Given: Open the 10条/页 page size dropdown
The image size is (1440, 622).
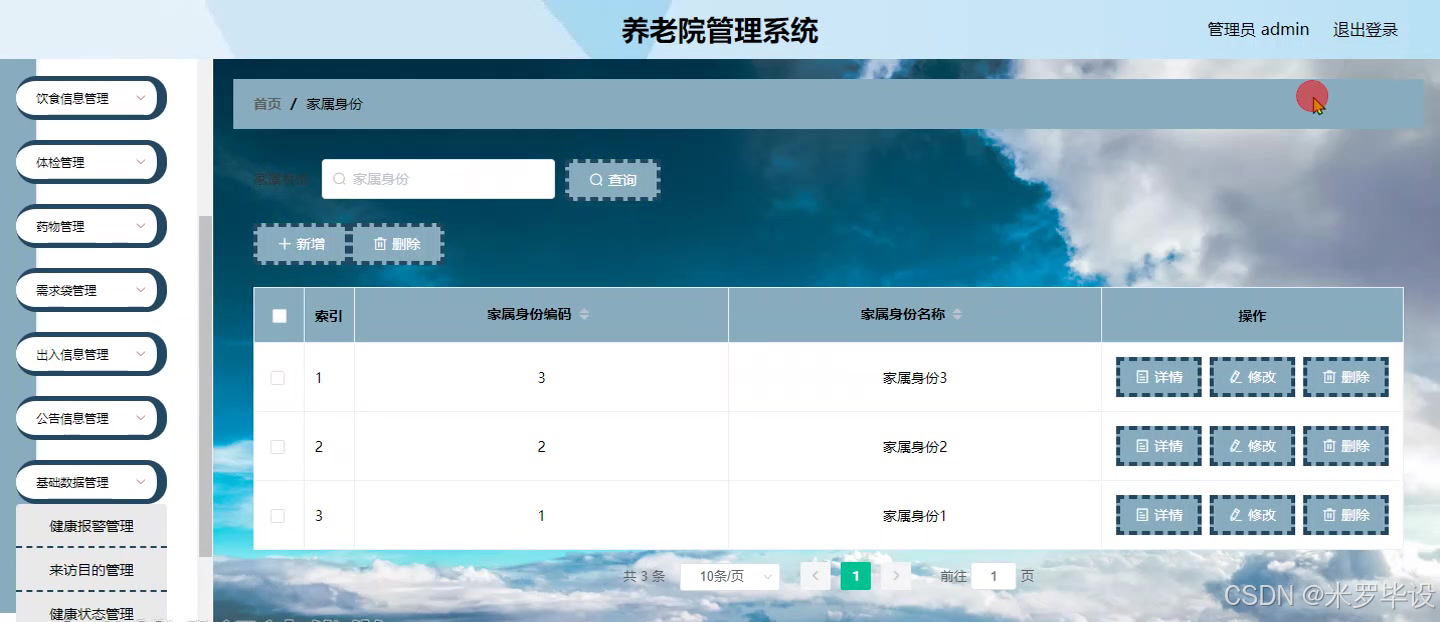Looking at the screenshot, I should [730, 576].
